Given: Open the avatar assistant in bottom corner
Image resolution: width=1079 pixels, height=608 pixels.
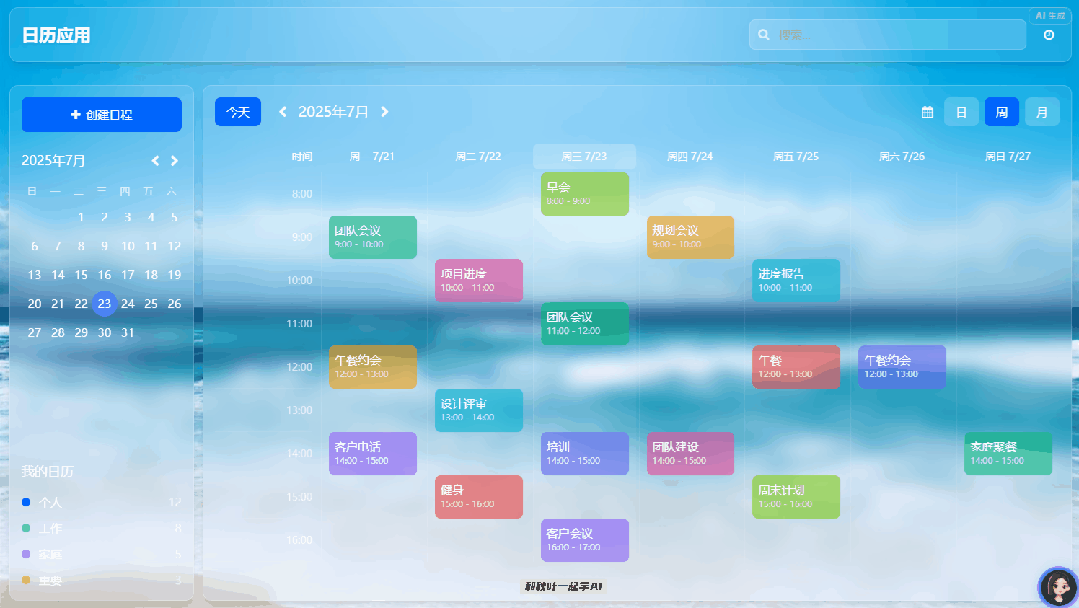Looking at the screenshot, I should coord(1057,587).
